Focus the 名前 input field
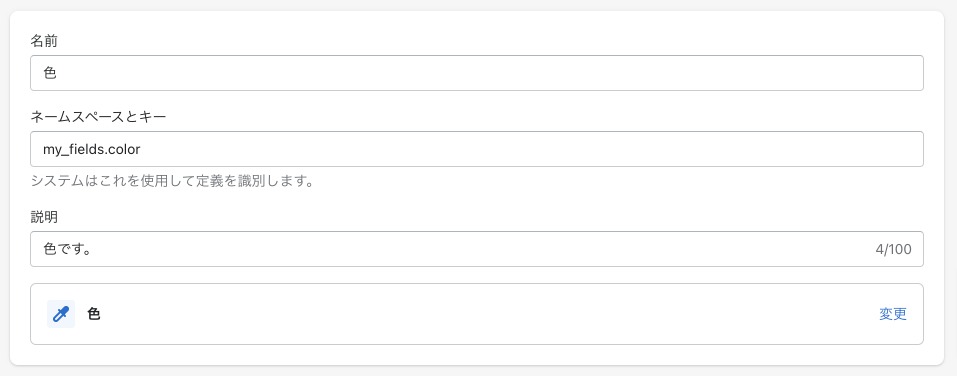This screenshot has height=376, width=957. pyautogui.click(x=477, y=73)
